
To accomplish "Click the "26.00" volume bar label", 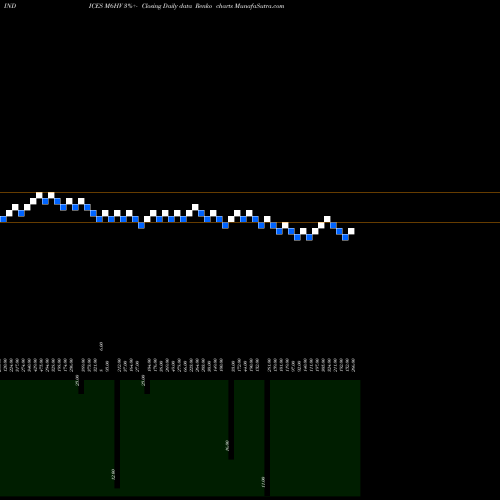I will point(227,445).
